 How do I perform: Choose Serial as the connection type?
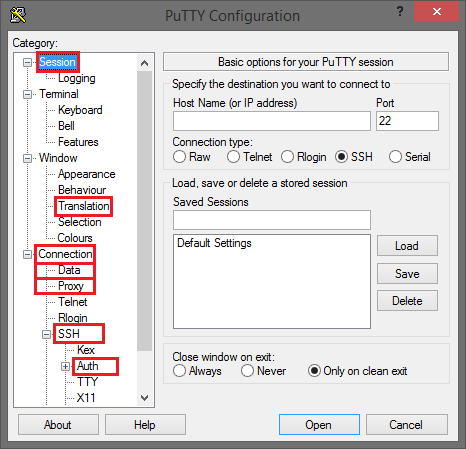tap(395, 157)
